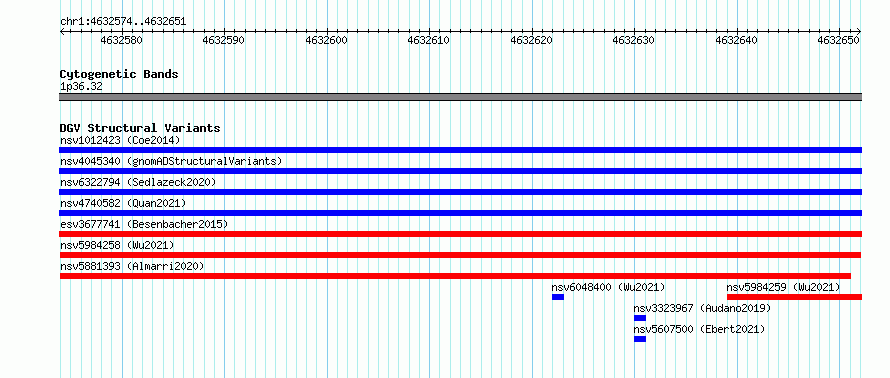Click the nsv1012423 (Coe2014) variant label
890x378 pixels.
point(120,140)
